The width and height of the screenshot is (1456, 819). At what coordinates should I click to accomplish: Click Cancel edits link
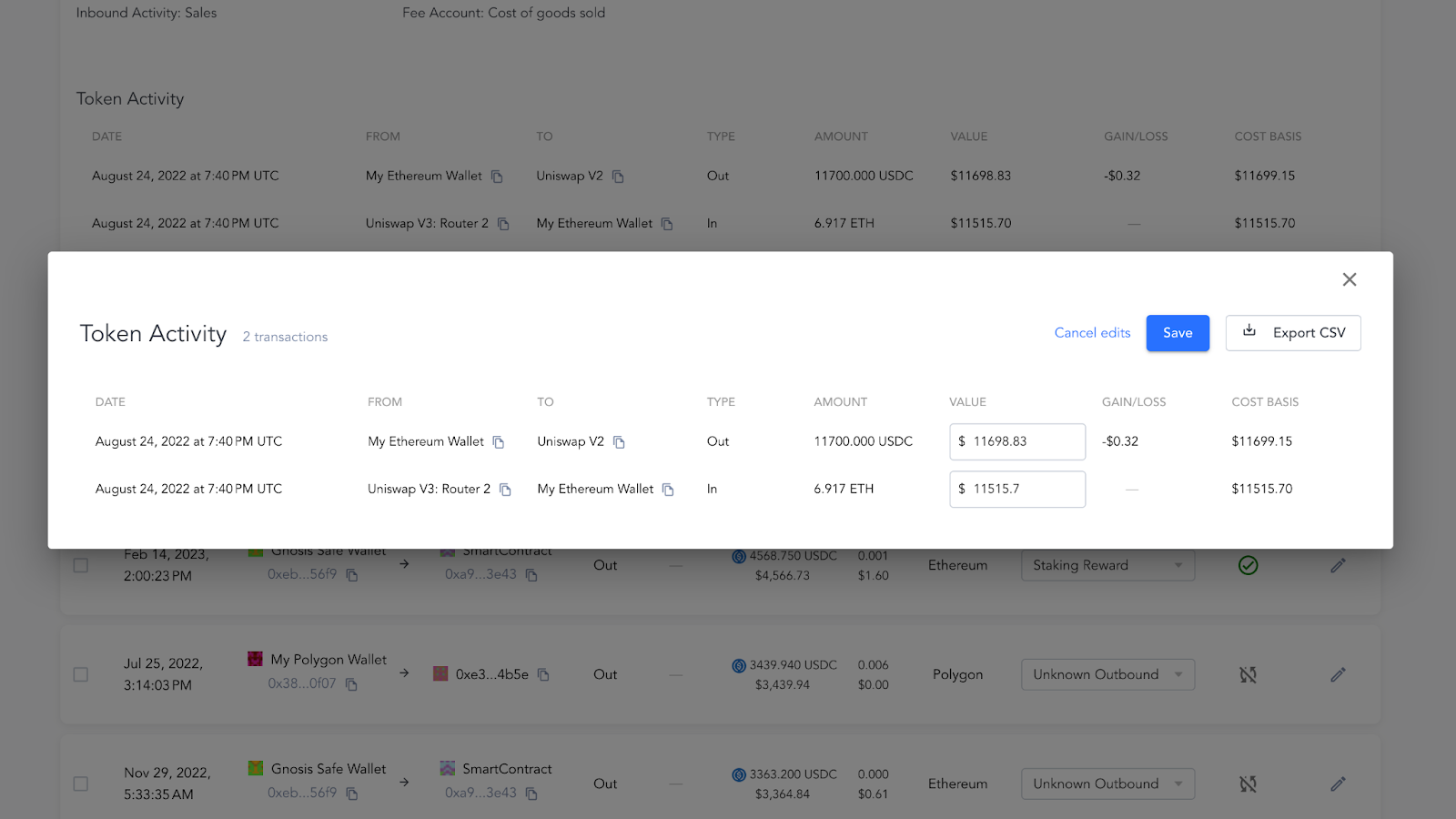pyautogui.click(x=1092, y=333)
